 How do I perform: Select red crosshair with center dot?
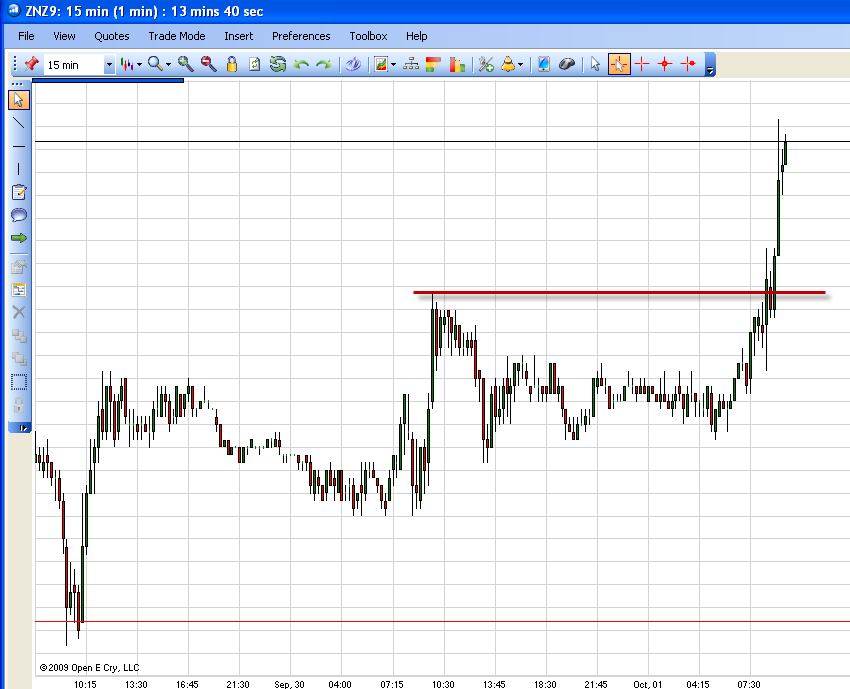click(665, 64)
